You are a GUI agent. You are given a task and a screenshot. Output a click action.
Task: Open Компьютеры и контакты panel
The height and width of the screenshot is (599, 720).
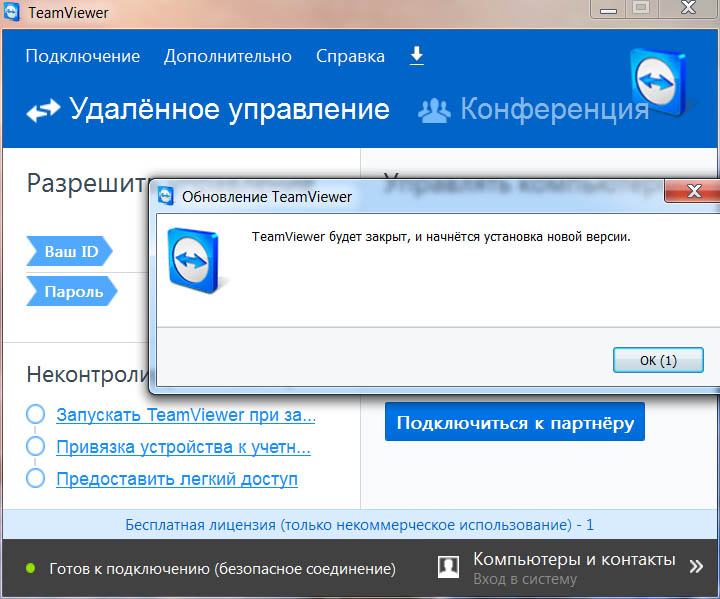tap(574, 559)
